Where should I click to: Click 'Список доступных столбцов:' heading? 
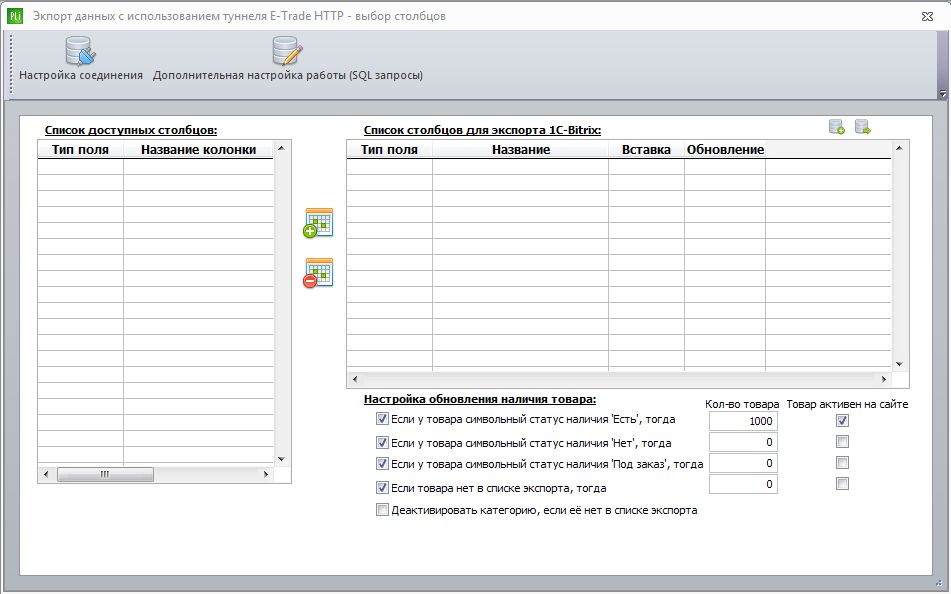tap(131, 130)
